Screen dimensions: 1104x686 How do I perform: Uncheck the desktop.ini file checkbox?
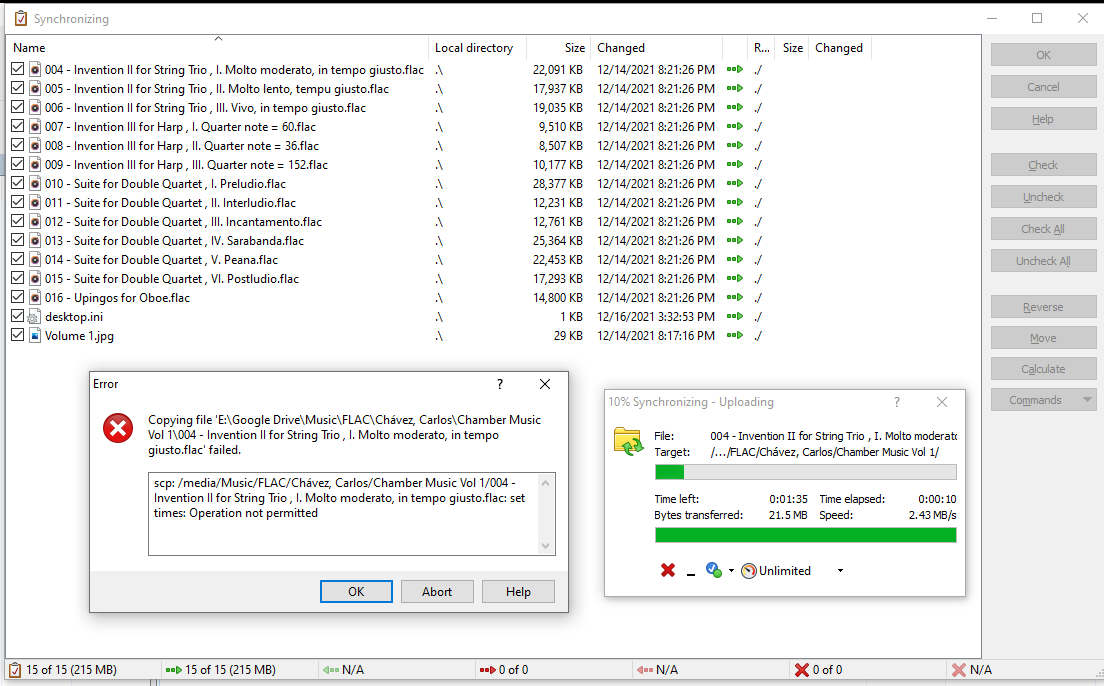click(17, 317)
